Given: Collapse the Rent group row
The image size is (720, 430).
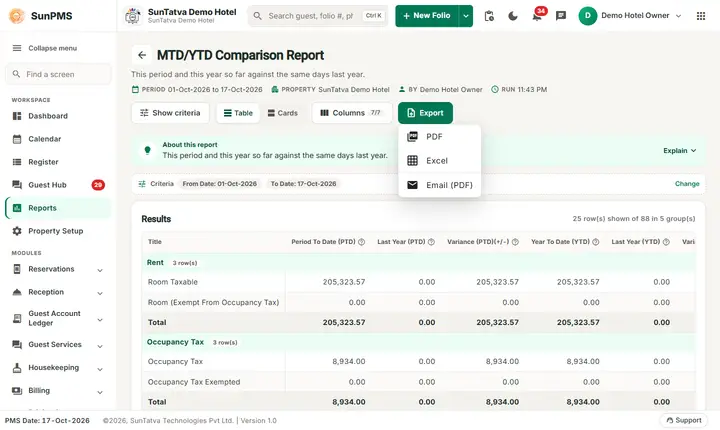Looking at the screenshot, I should [x=418, y=263].
